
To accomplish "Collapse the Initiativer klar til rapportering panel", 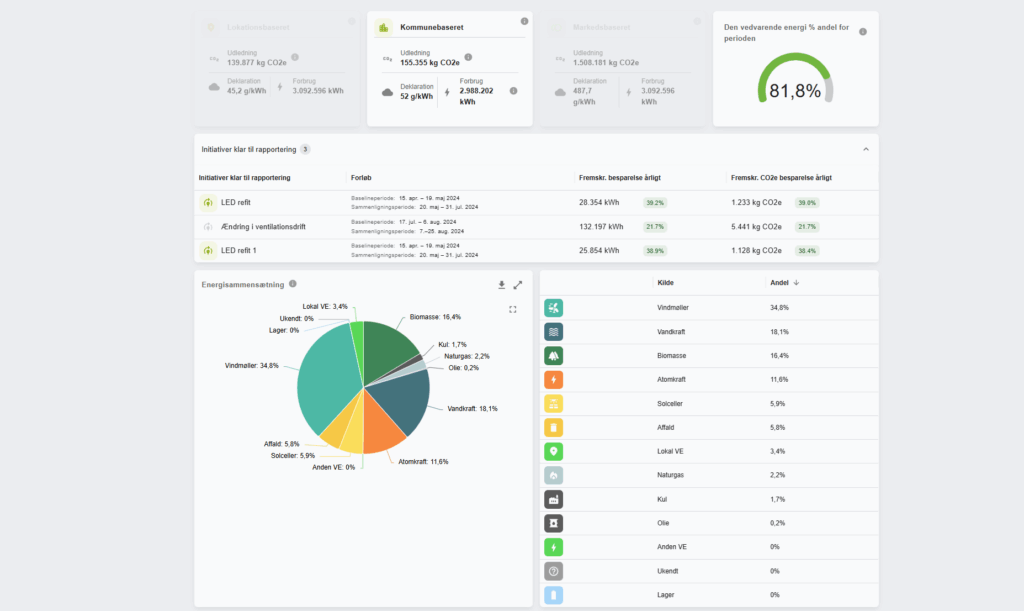I will pos(866,149).
